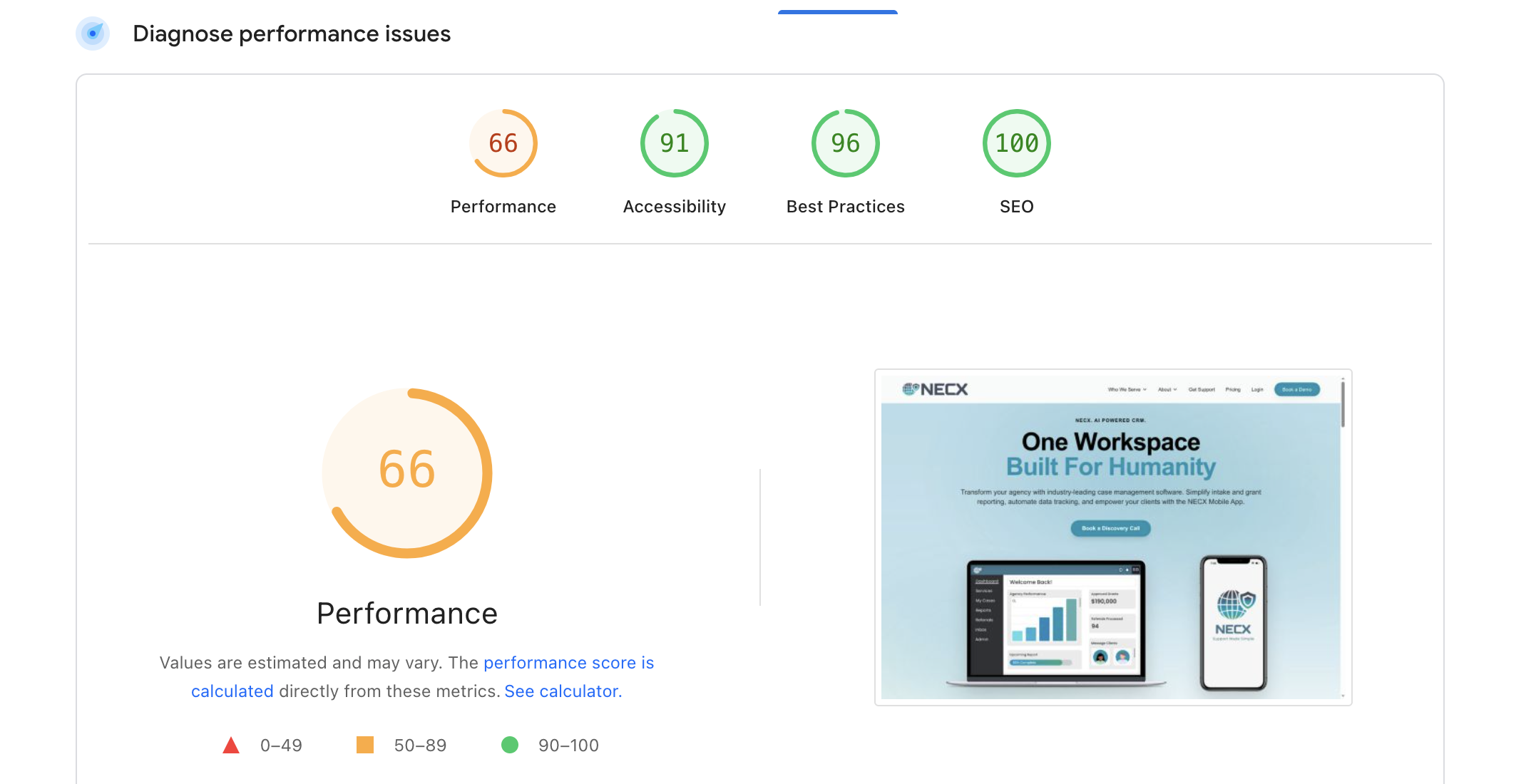Click the 'Diagnose performance issues' heading
1536x784 pixels.
292,33
